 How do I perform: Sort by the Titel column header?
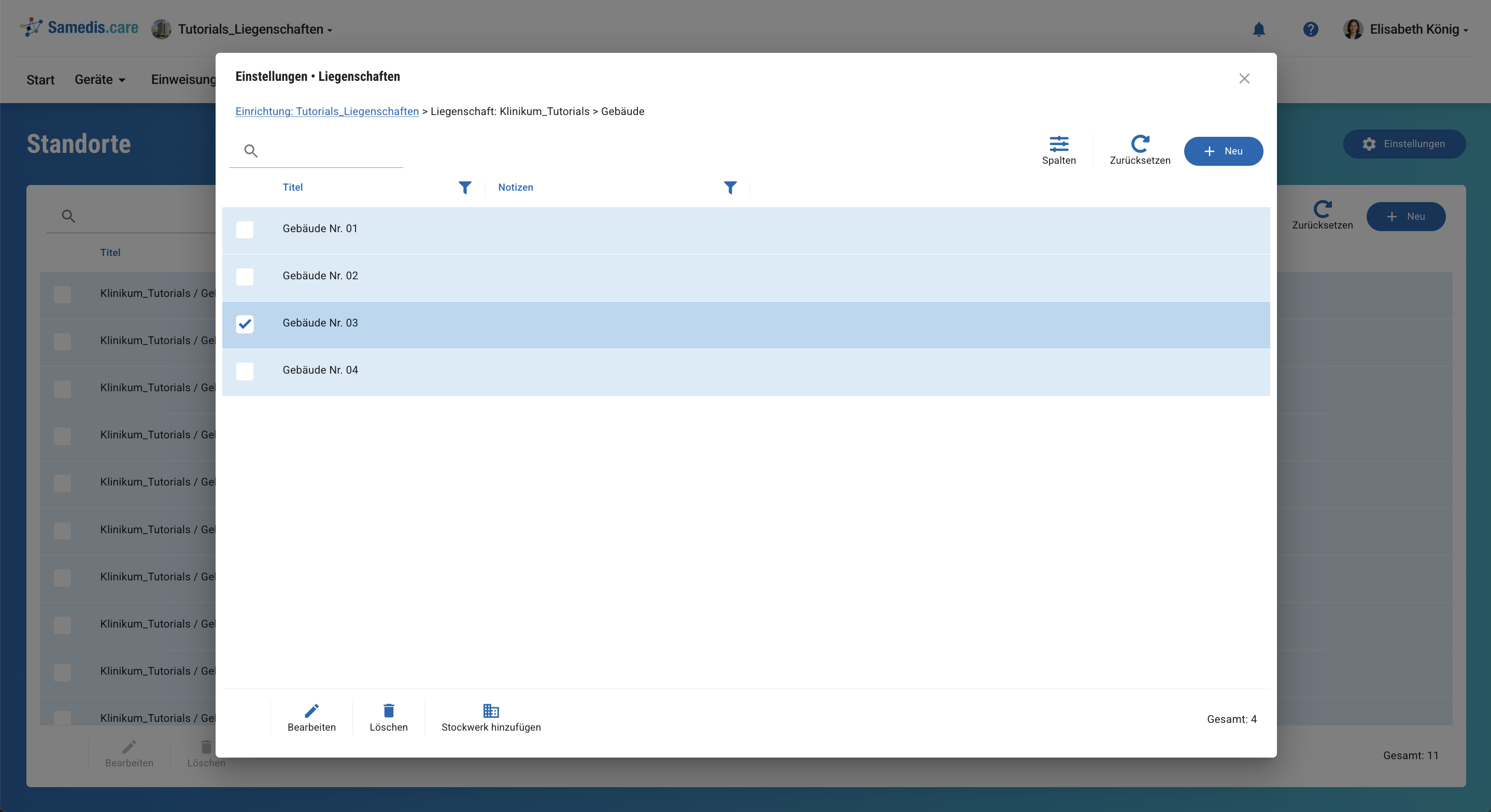tap(293, 188)
